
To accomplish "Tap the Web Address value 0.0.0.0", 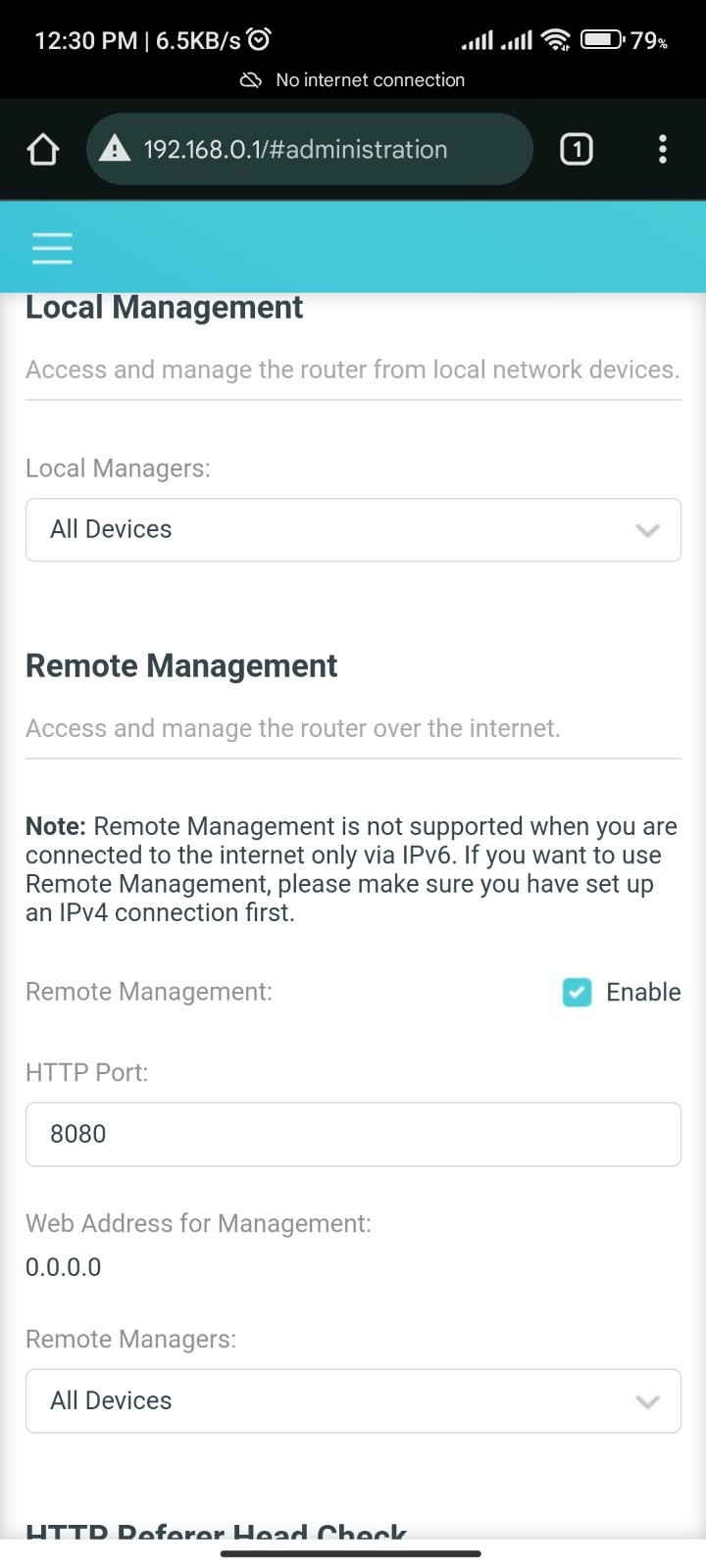I will coord(64,1267).
